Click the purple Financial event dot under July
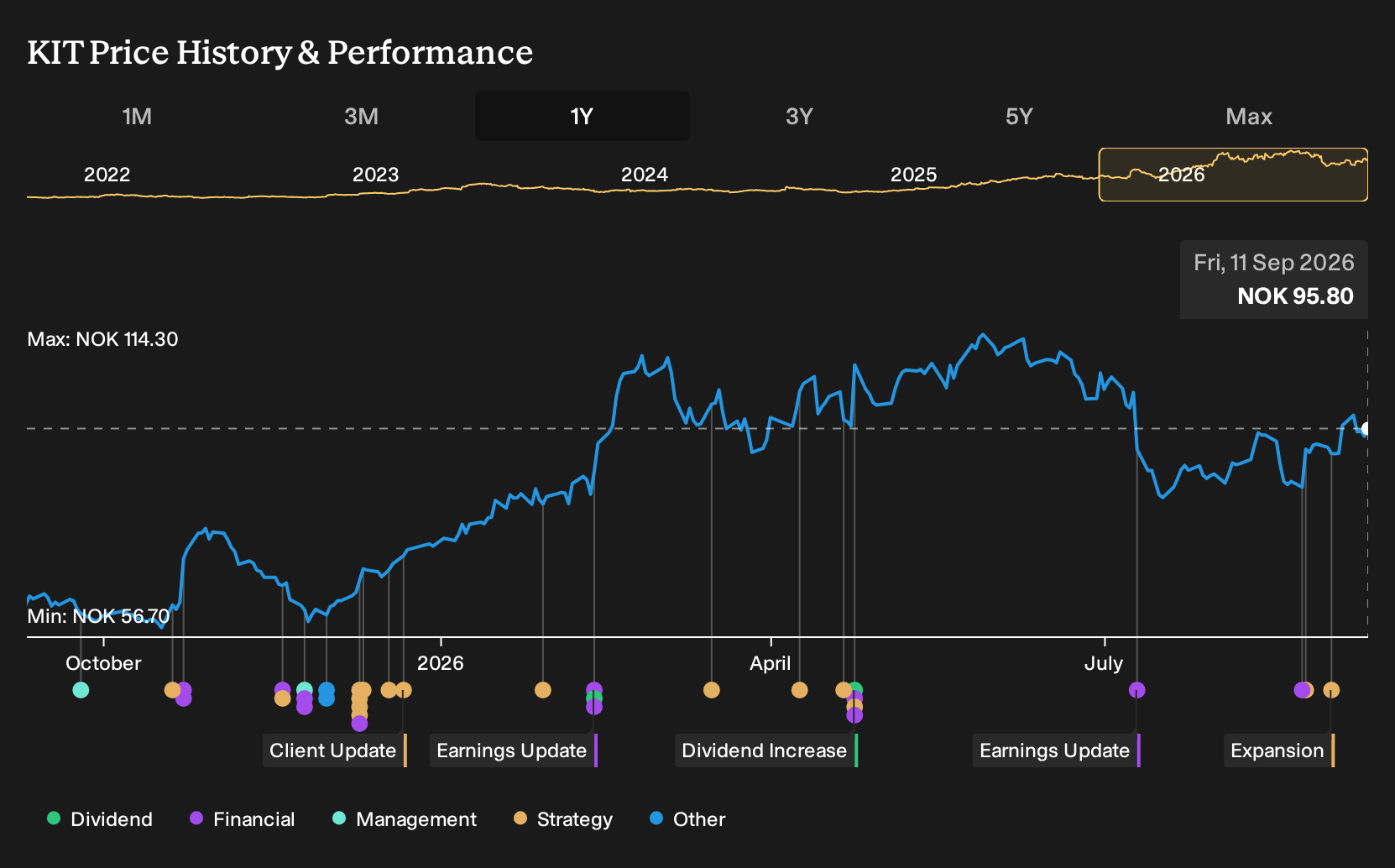The width and height of the screenshot is (1395, 868). click(1137, 690)
